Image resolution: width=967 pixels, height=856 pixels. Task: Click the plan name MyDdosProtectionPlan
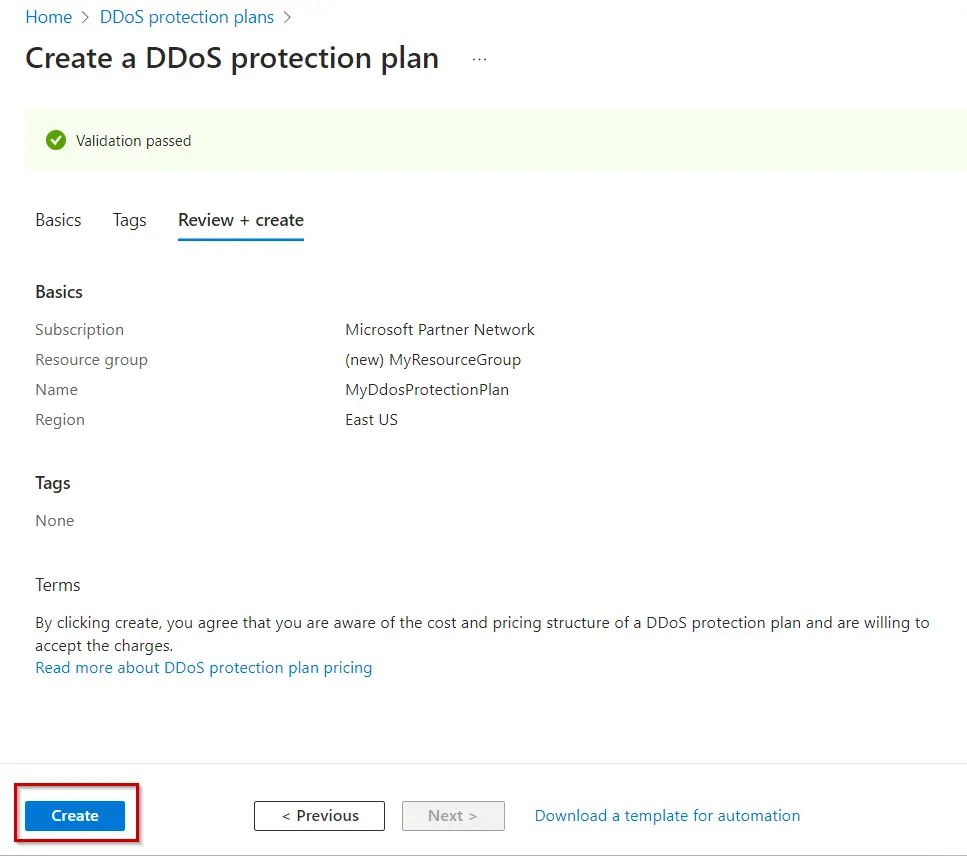click(427, 389)
